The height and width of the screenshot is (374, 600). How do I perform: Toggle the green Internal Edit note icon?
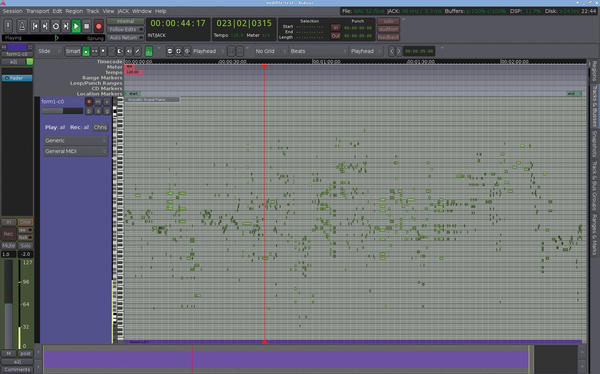(x=149, y=51)
